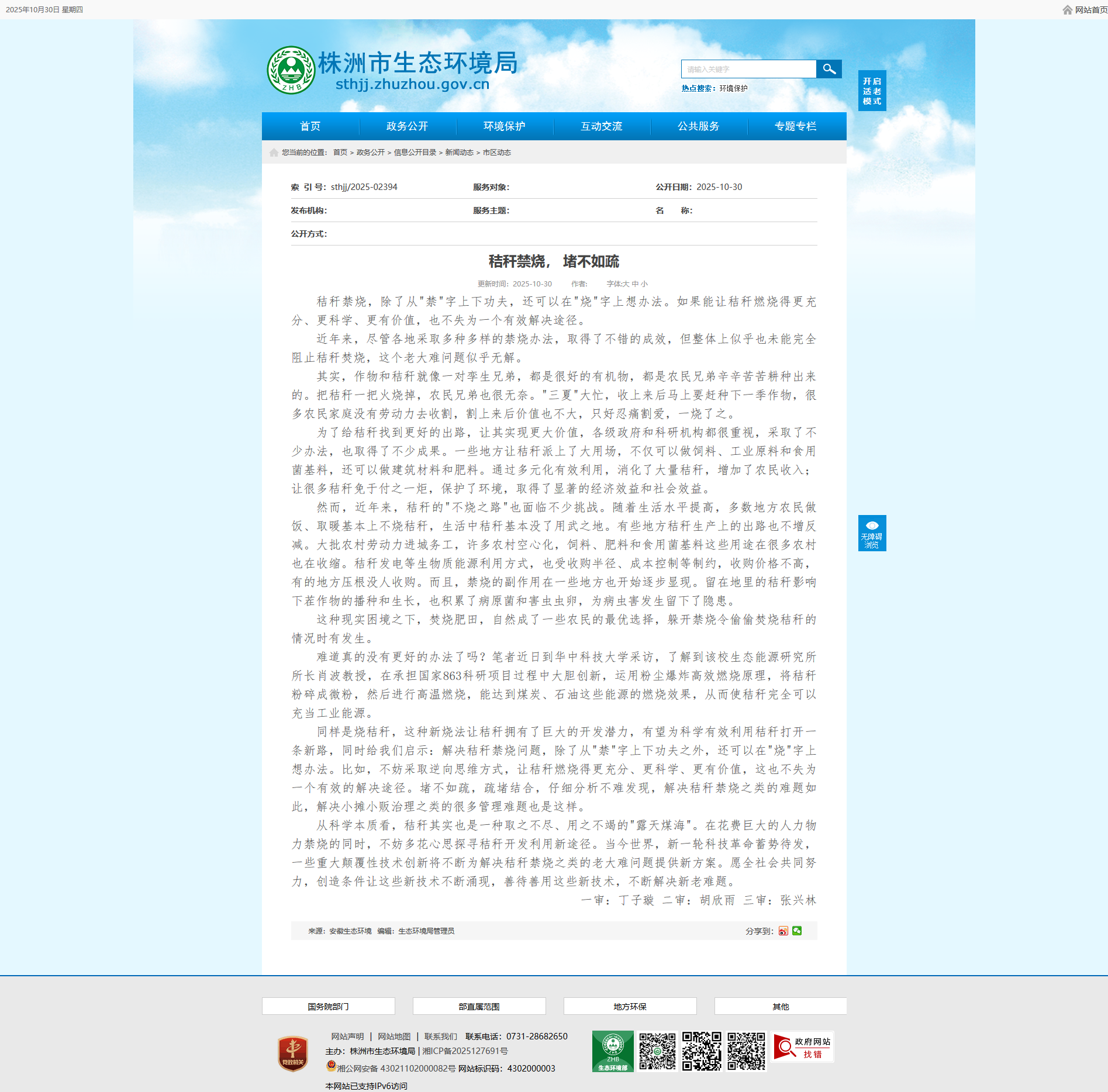Viewport: 1108px width, 1092px height.
Task: Expand the 部直属范围 links dropdown
Action: click(479, 1007)
